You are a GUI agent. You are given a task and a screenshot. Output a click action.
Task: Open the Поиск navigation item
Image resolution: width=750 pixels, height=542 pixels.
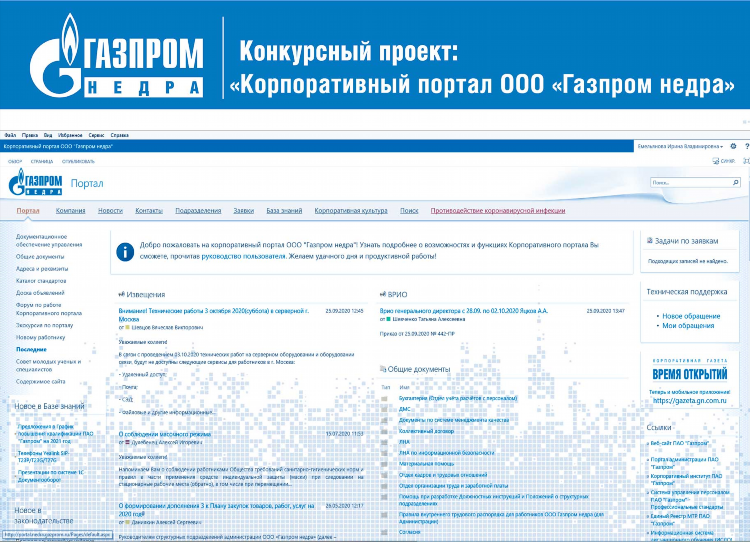[x=409, y=210]
